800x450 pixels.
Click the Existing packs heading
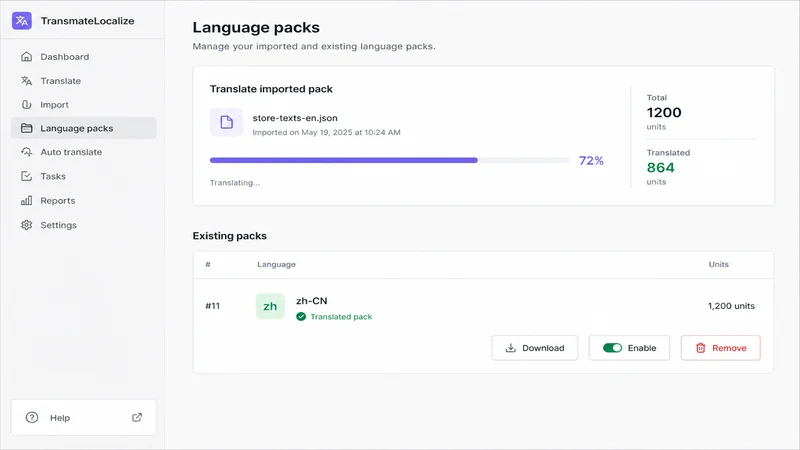click(230, 236)
